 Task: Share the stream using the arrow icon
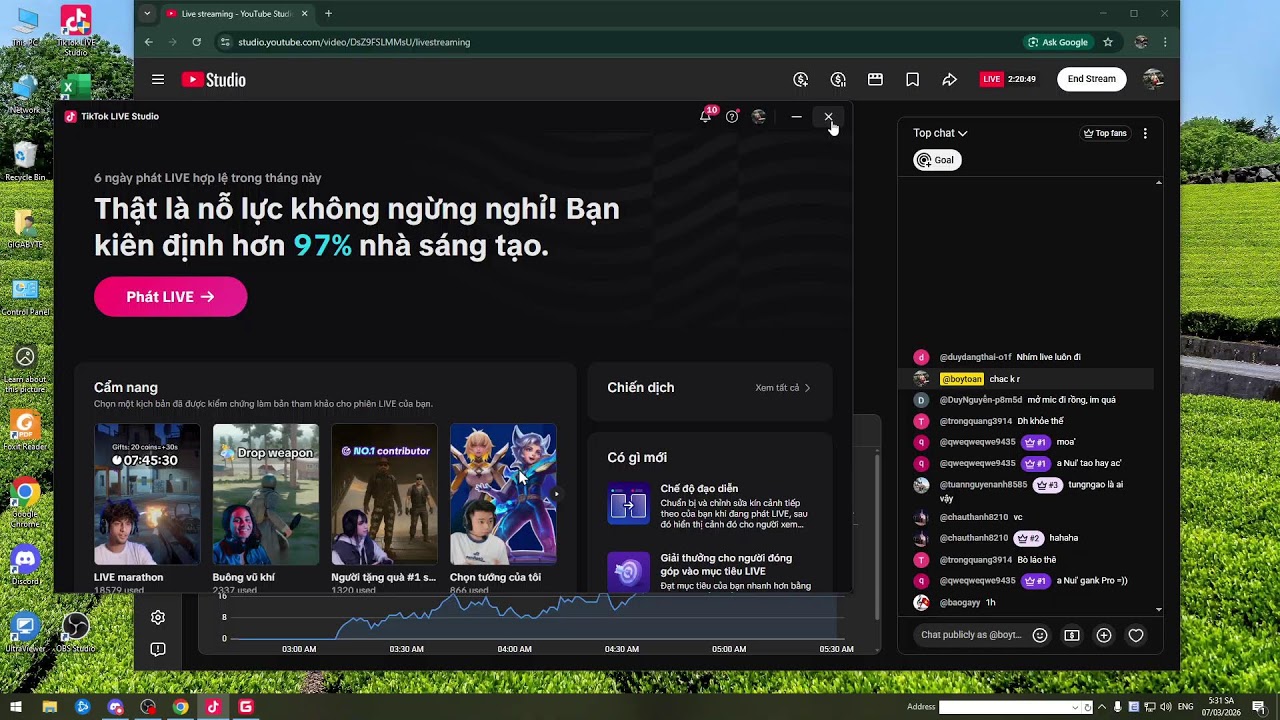pyautogui.click(x=949, y=79)
